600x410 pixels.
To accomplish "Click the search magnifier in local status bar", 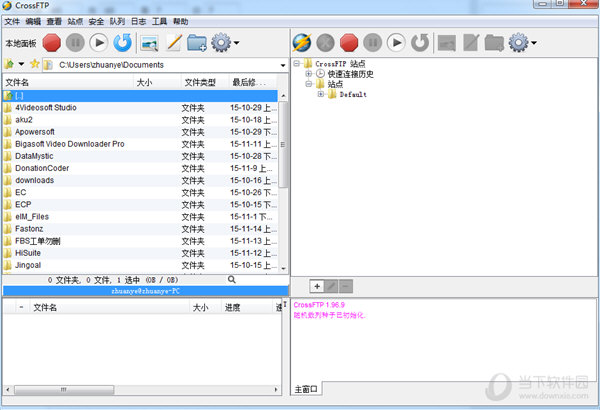I will coord(232,280).
